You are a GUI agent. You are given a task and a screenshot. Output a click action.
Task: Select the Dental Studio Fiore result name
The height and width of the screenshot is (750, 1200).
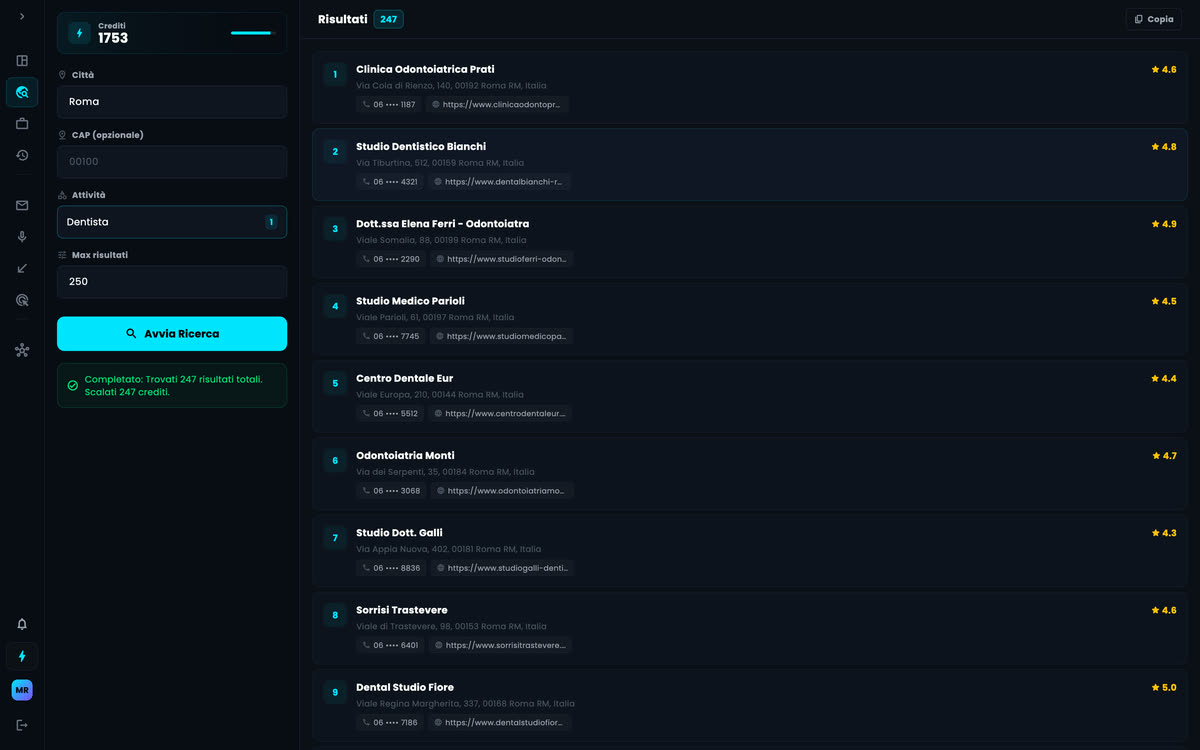pos(405,687)
